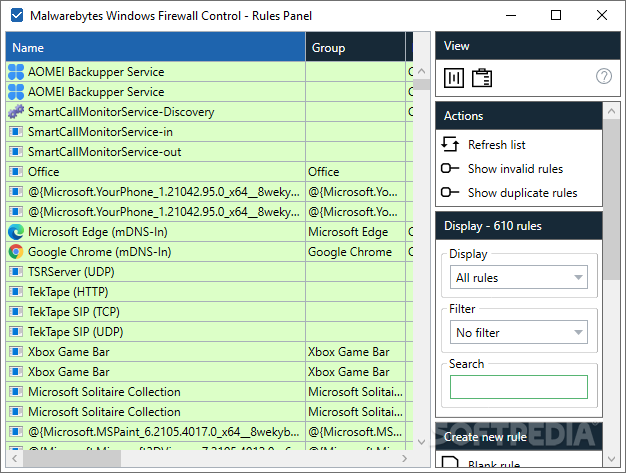
Task: Click the TSRServer (UDP) row icon
Action: tap(16, 272)
